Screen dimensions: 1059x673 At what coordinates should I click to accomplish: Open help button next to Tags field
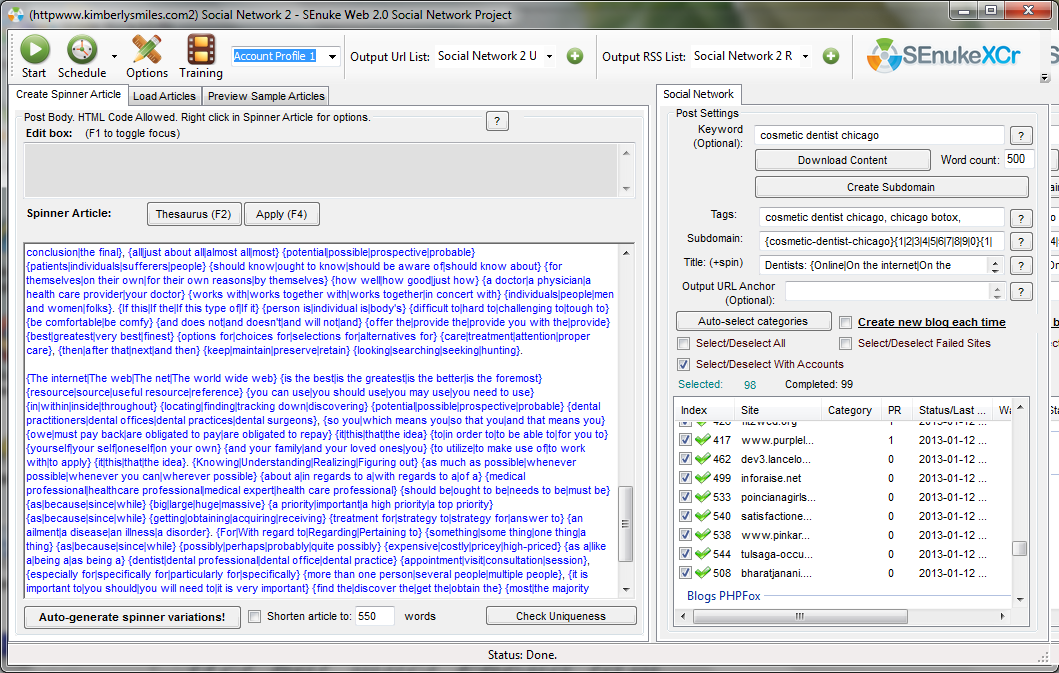point(1021,218)
